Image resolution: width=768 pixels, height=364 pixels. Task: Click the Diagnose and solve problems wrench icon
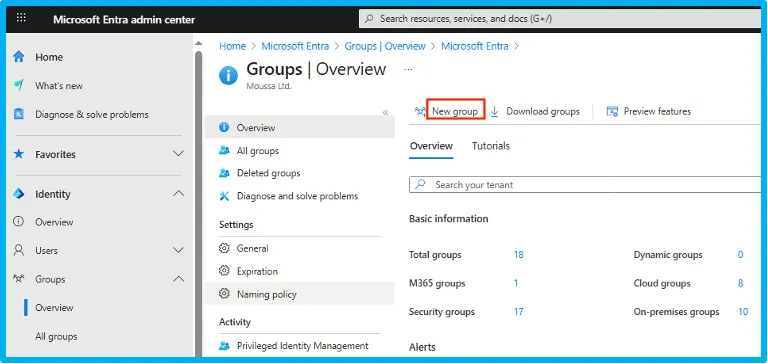pyautogui.click(x=224, y=196)
